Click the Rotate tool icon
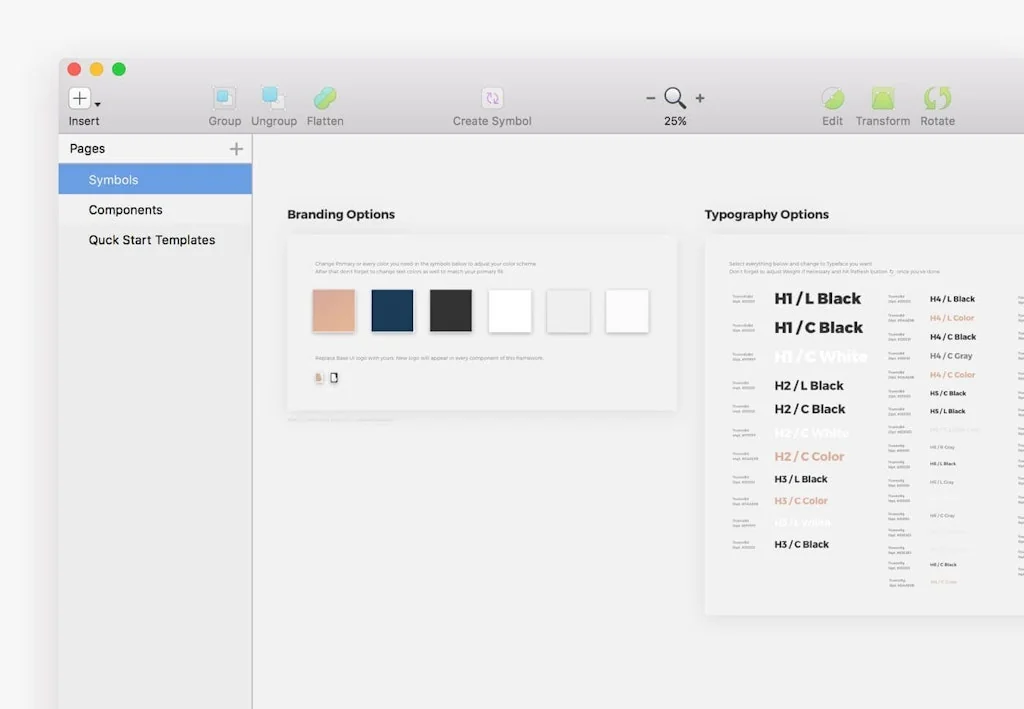1024x709 pixels. pos(937,100)
